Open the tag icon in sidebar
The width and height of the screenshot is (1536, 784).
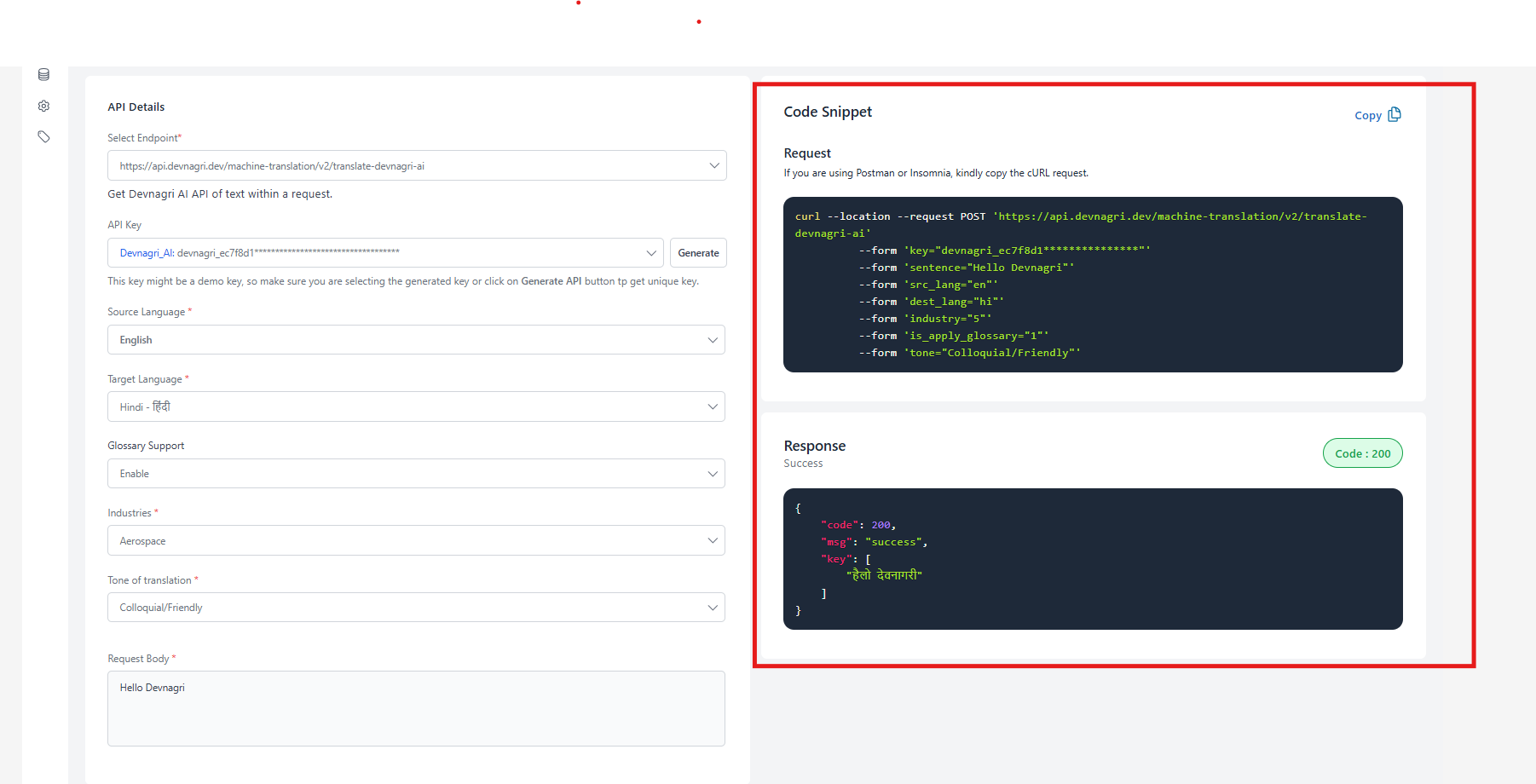[43, 136]
